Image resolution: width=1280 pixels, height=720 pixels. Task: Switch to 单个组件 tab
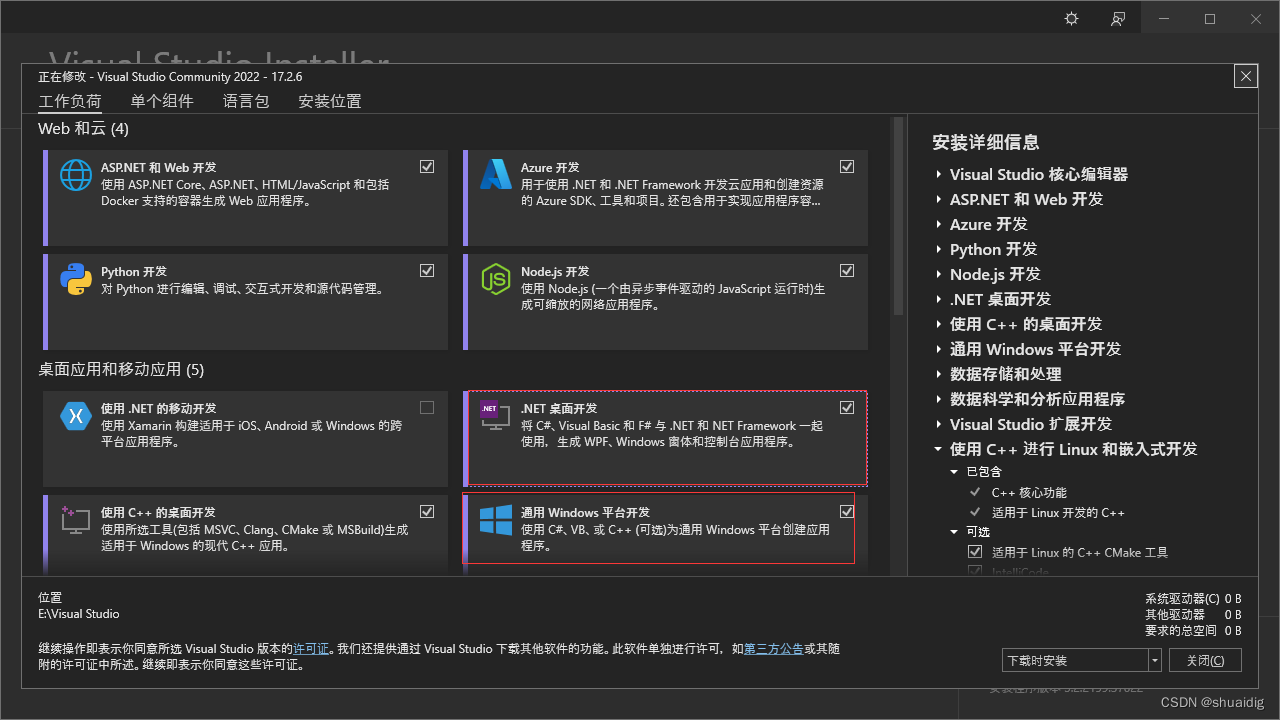point(162,101)
